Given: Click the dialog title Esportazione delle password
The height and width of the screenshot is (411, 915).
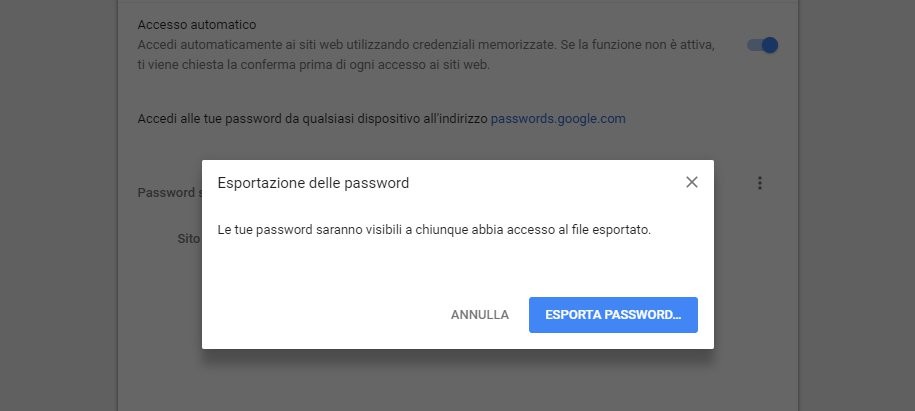Looking at the screenshot, I should coord(313,183).
